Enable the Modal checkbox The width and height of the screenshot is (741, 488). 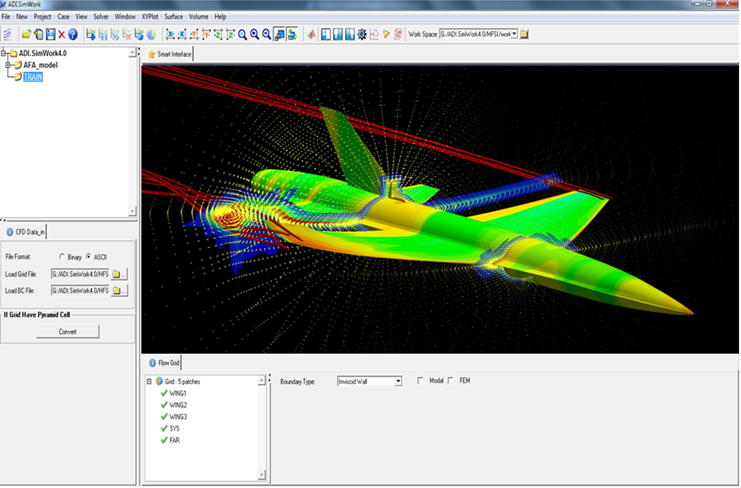click(419, 381)
